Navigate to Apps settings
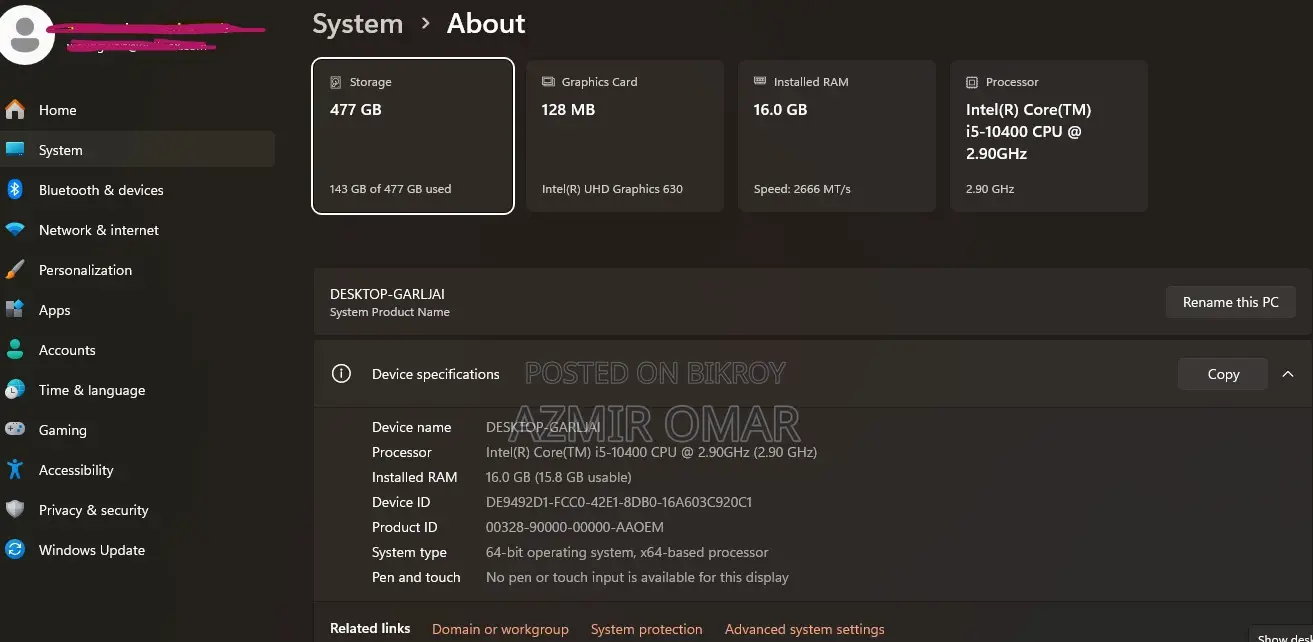This screenshot has height=642, width=1313. pos(139,310)
